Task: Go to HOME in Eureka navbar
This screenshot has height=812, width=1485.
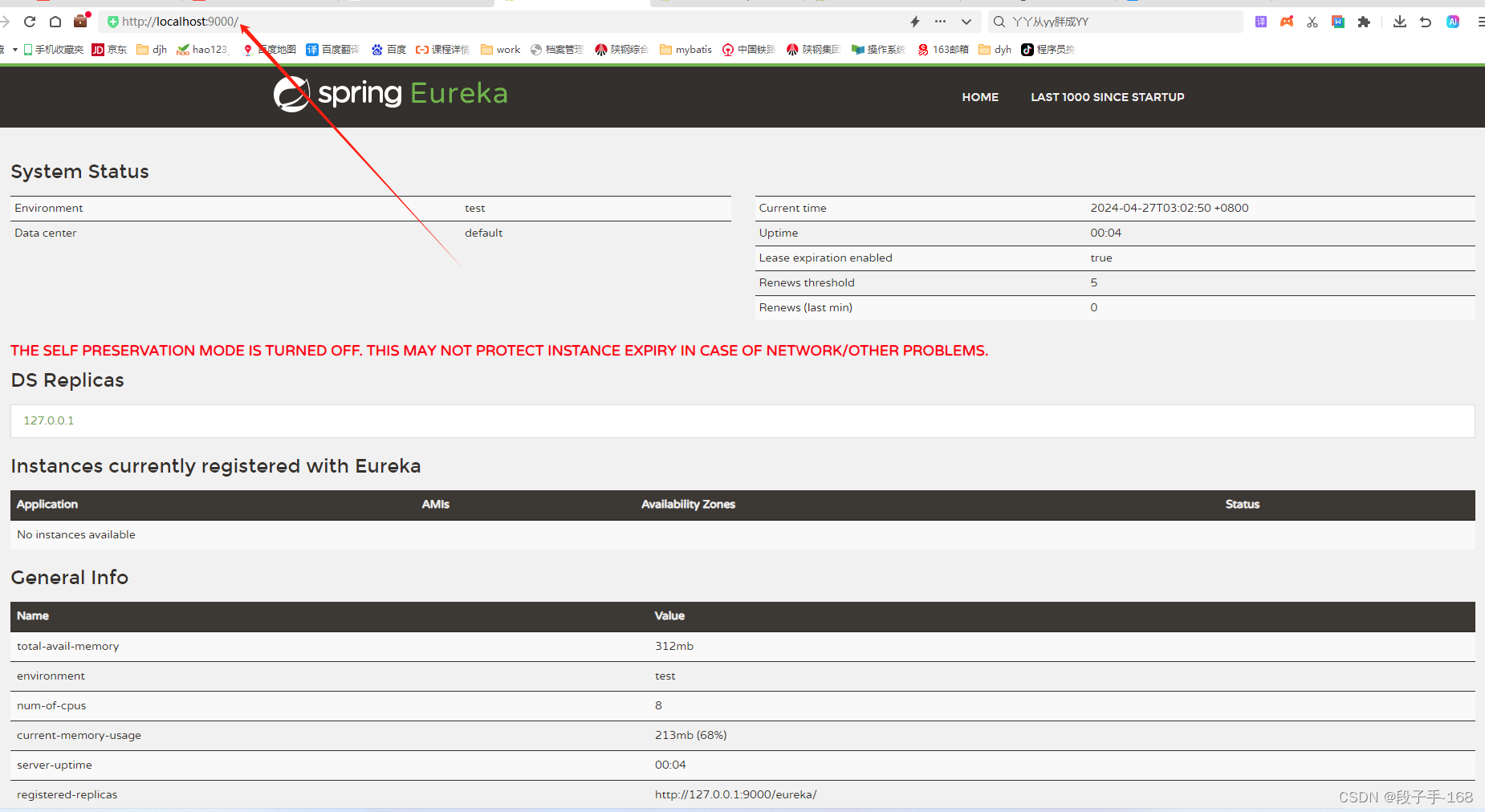Action: pyautogui.click(x=980, y=97)
